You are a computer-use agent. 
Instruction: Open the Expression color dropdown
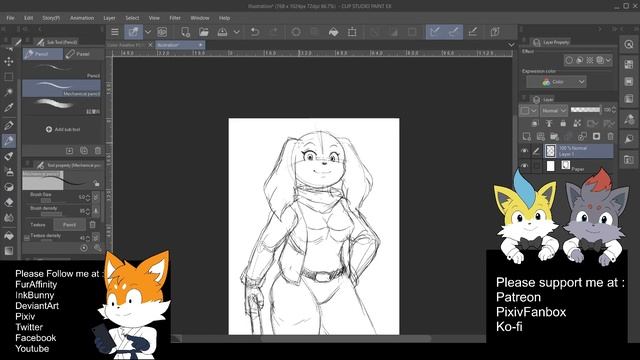(x=556, y=82)
